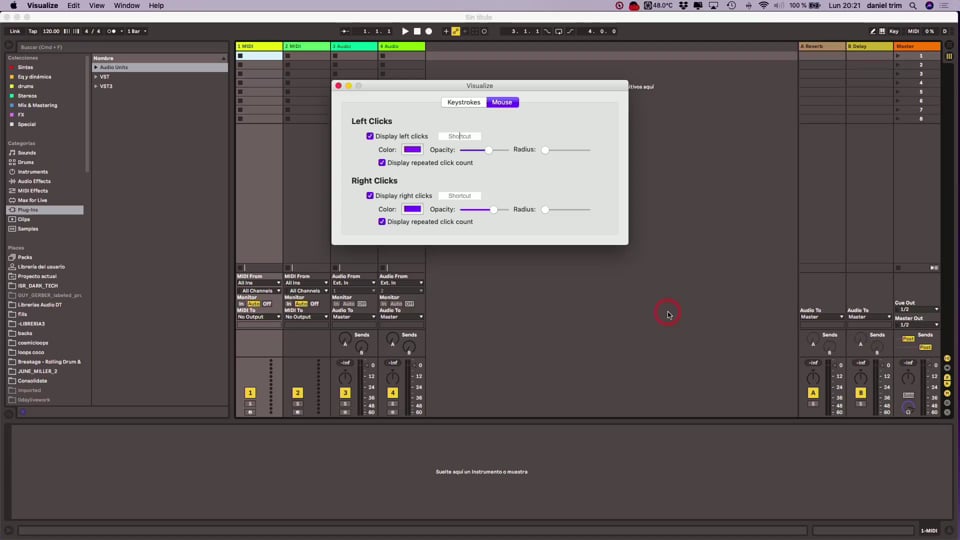960x540 pixels.
Task: Open the track 3 Audio From Ext. In dropdown
Action: click(354, 283)
